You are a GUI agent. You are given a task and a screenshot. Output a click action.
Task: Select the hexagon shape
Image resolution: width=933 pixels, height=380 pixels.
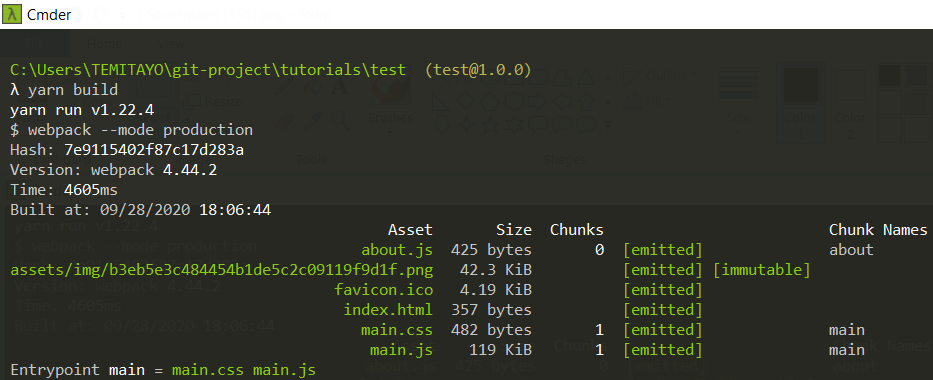click(513, 101)
